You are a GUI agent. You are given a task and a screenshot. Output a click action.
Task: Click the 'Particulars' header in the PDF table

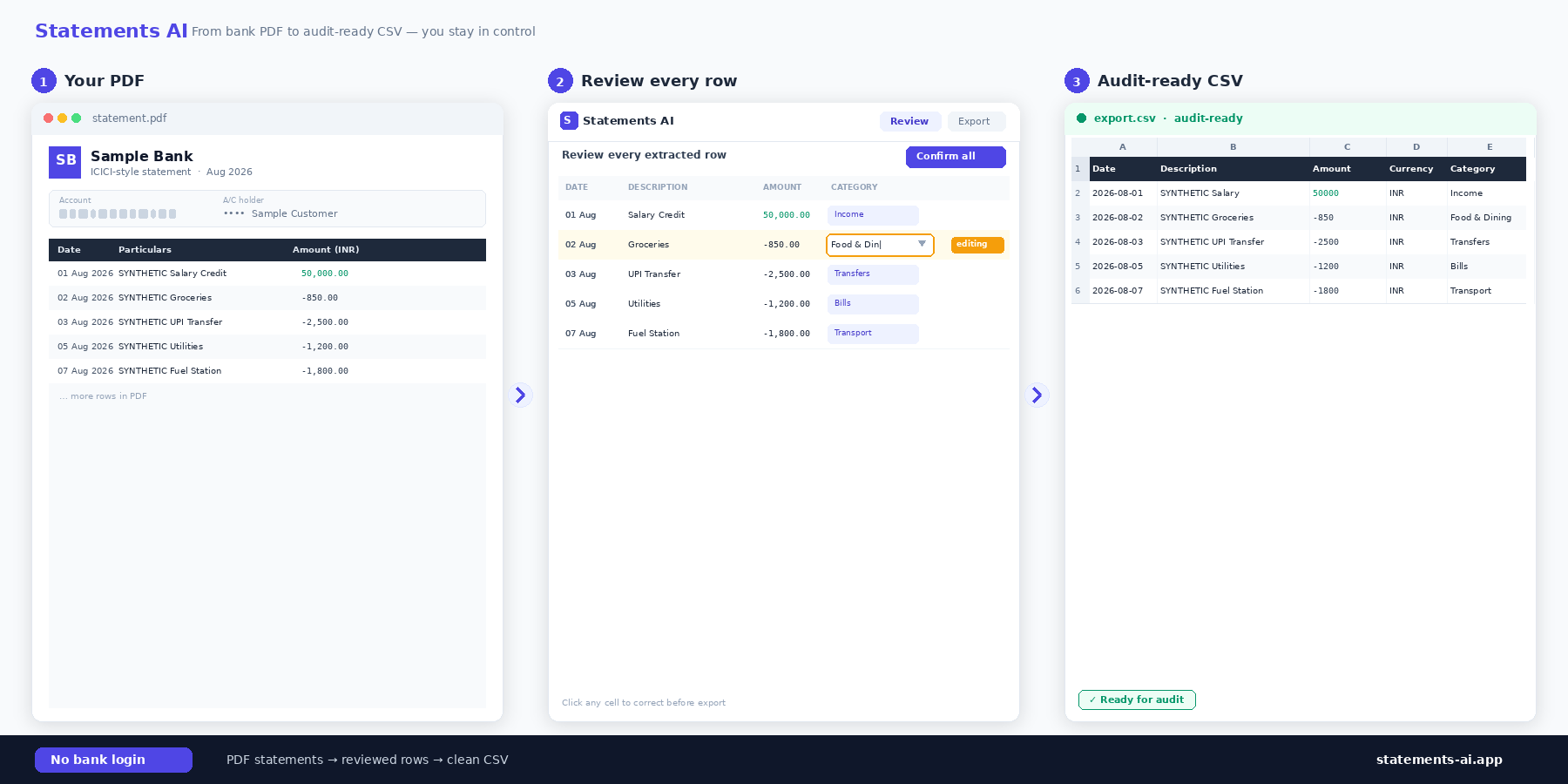pos(145,250)
